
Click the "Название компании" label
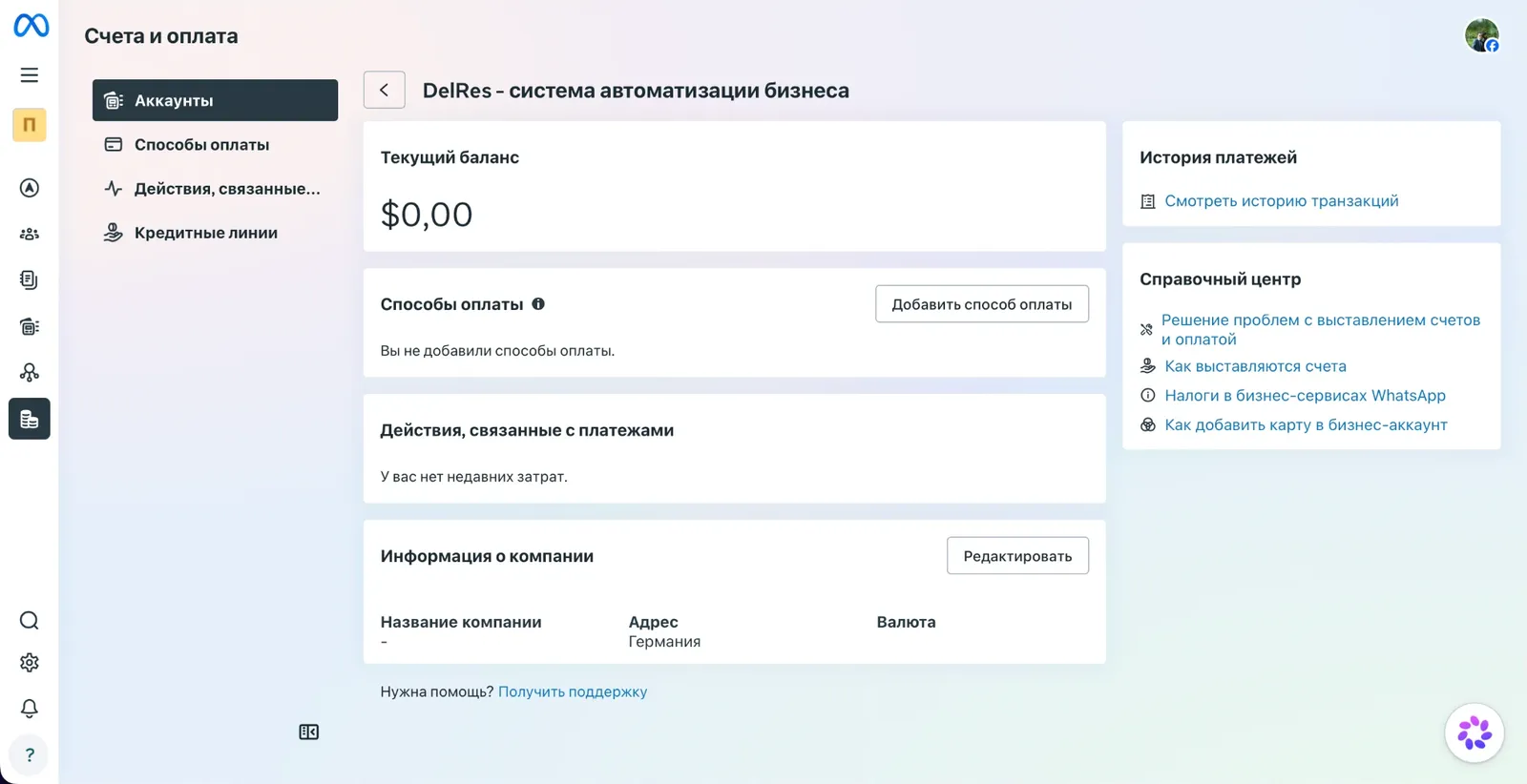(x=461, y=622)
